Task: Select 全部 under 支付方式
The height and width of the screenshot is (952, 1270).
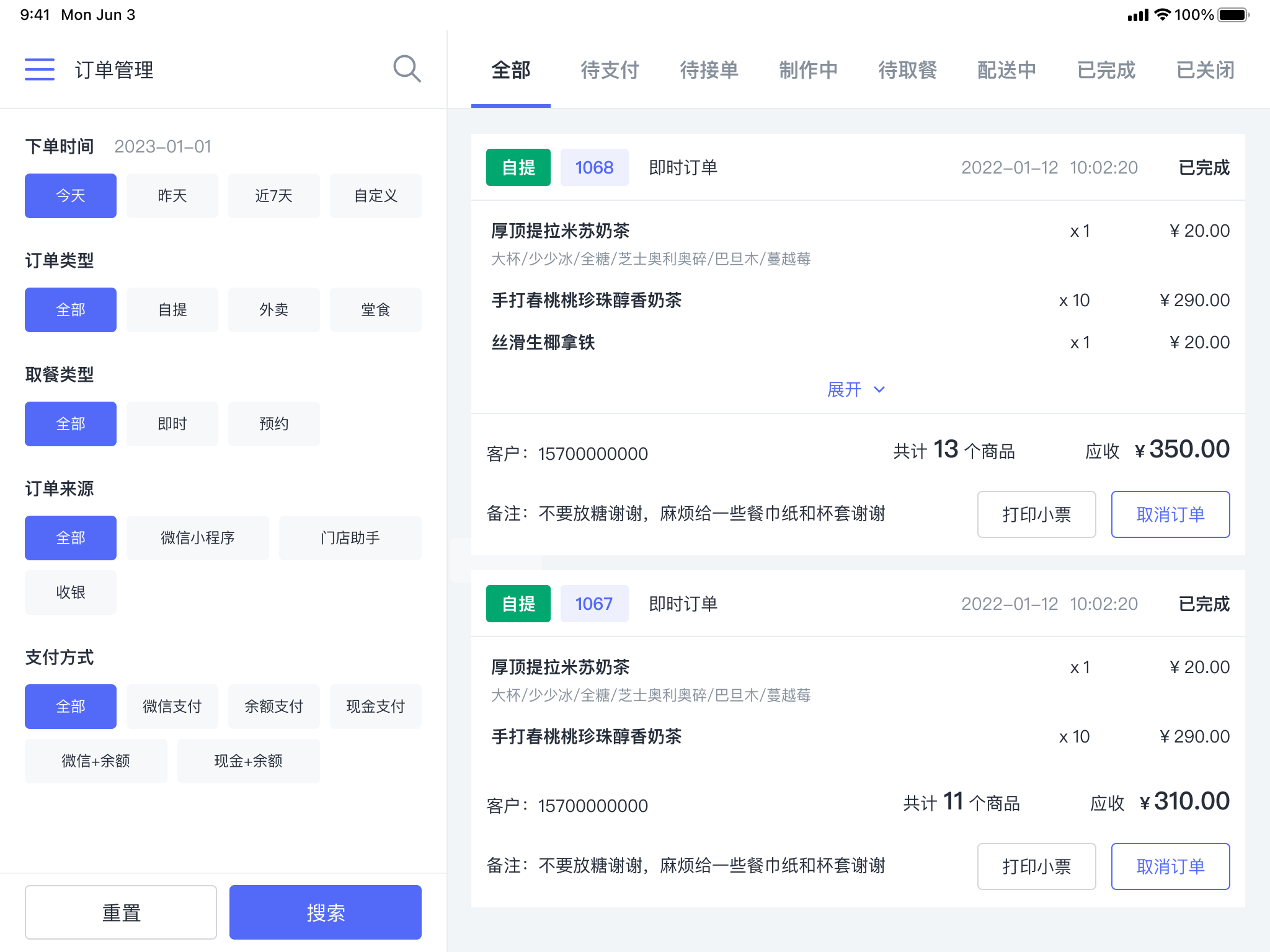Action: (71, 707)
